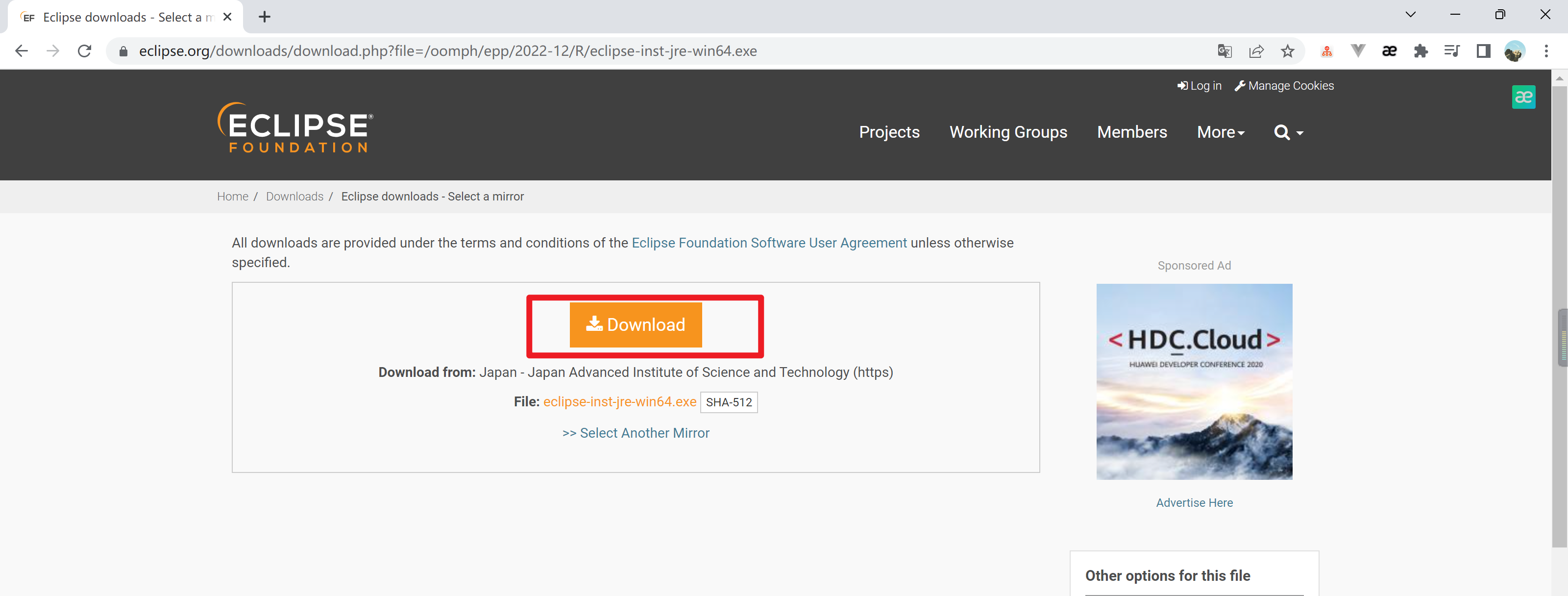Bookmark this page with the star

[x=1287, y=51]
